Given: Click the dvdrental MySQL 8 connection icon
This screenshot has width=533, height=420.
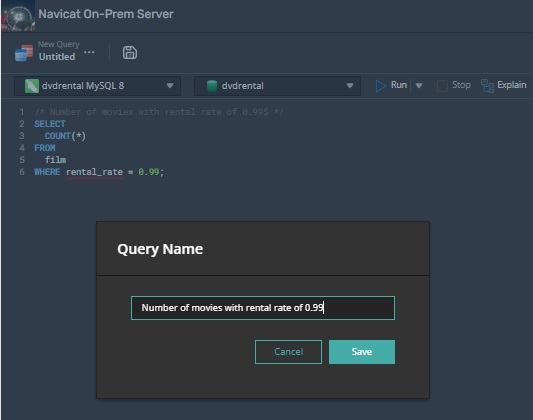Looking at the screenshot, I should (x=32, y=86).
